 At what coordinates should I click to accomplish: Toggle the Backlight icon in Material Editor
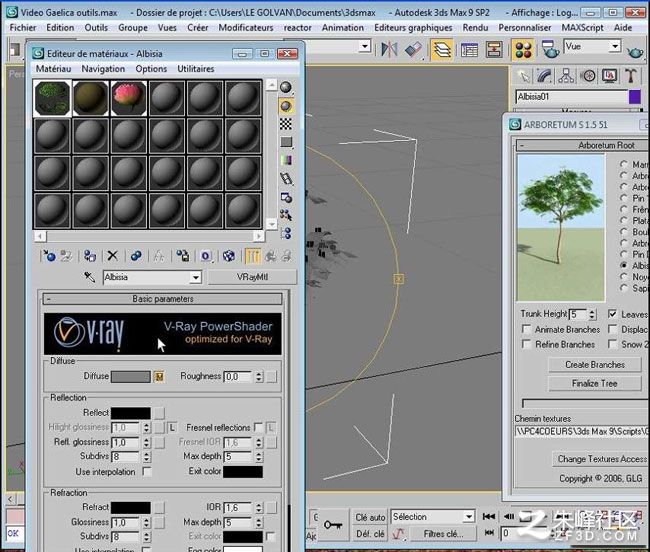(286, 106)
